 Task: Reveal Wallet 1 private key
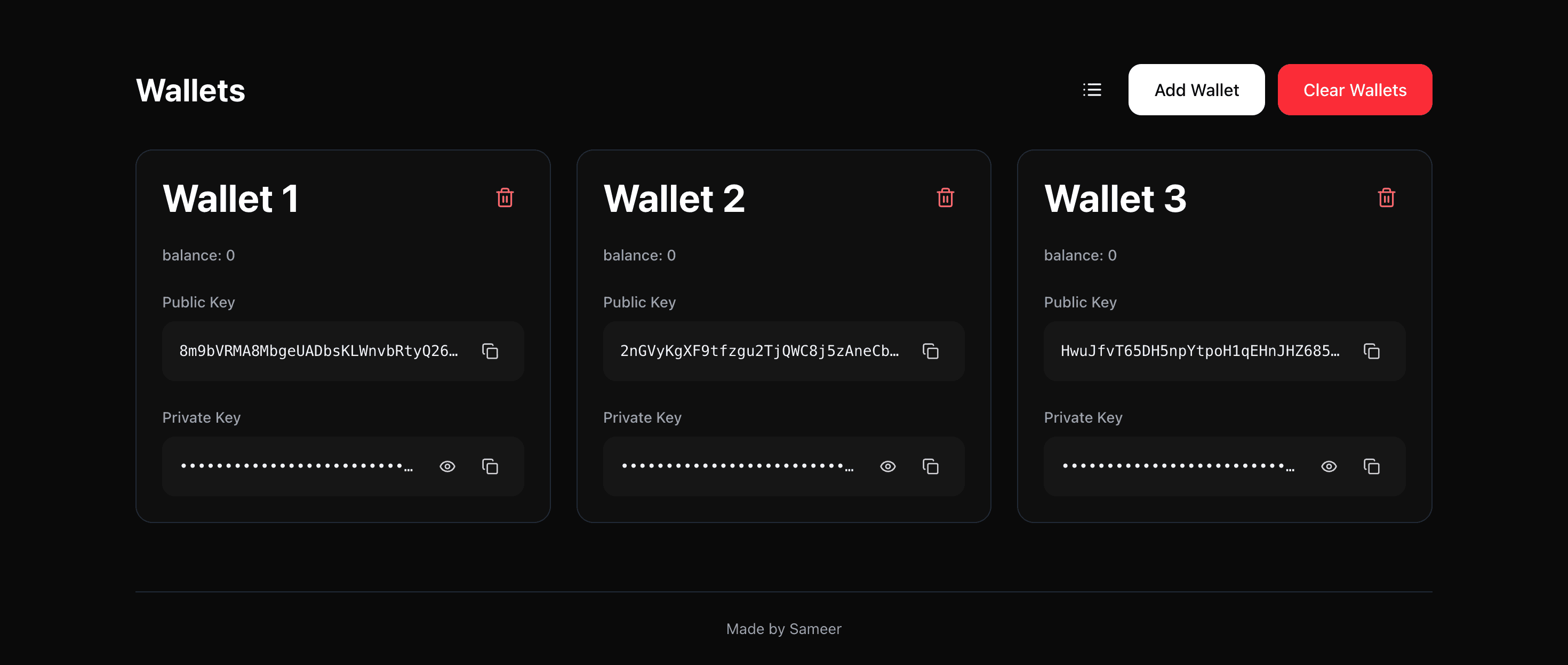[x=448, y=466]
